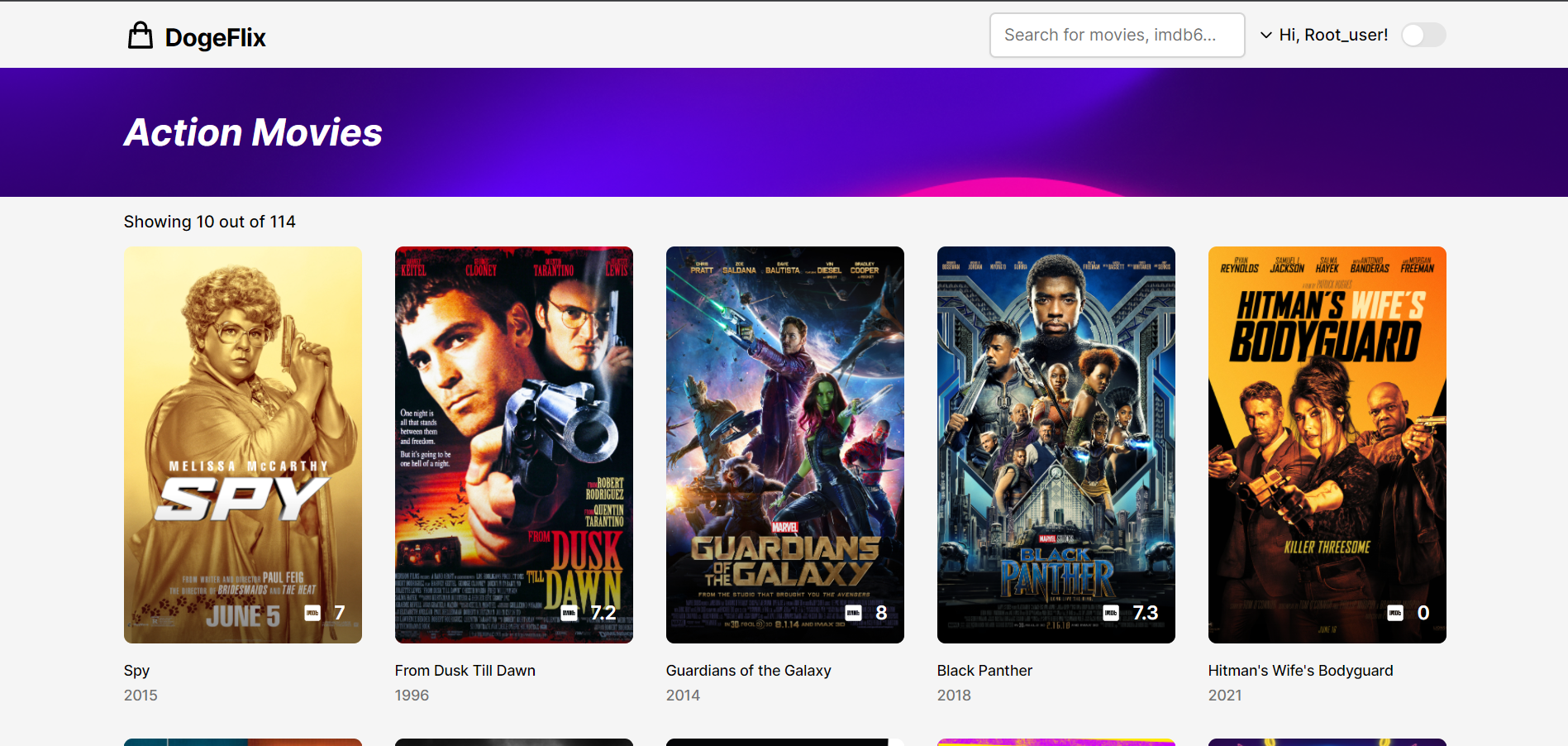Open the Guardians of the Galaxy poster
Screen dimensions: 1568x746
point(784,414)
